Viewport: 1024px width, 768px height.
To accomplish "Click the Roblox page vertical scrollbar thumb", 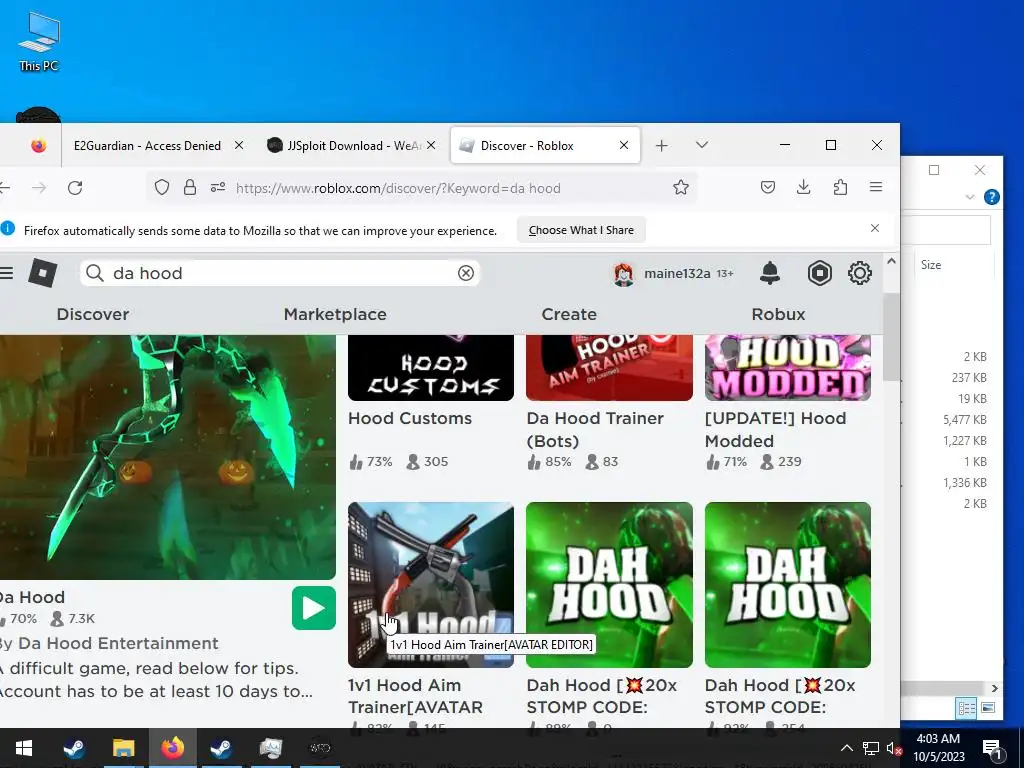I will (891, 337).
